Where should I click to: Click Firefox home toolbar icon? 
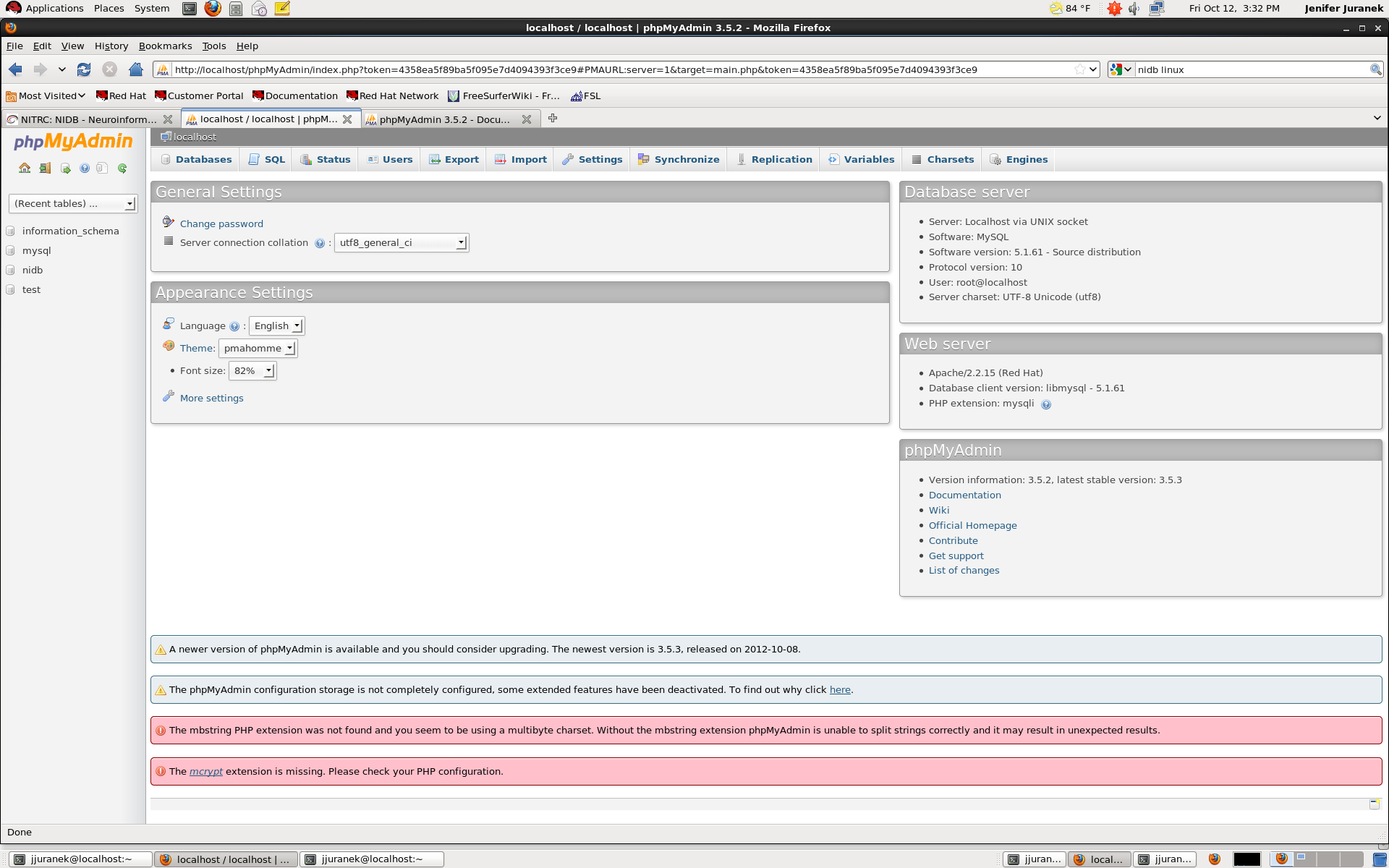(135, 69)
